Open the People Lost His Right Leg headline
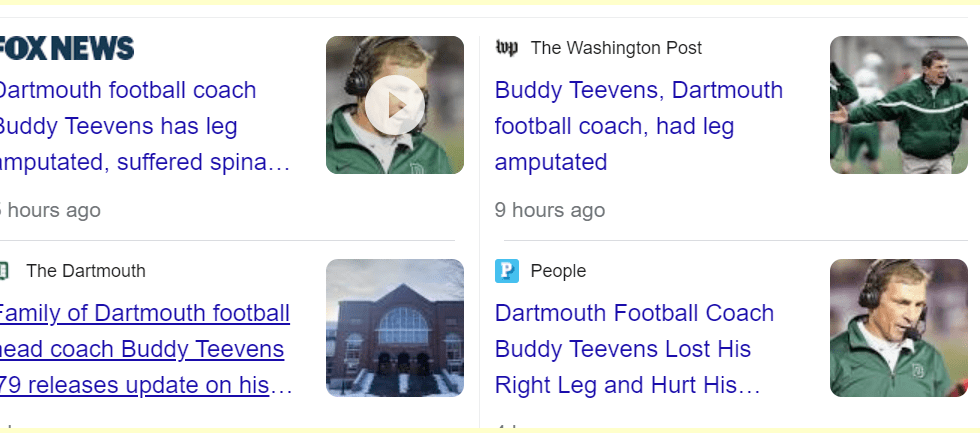This screenshot has width=980, height=433. (634, 349)
